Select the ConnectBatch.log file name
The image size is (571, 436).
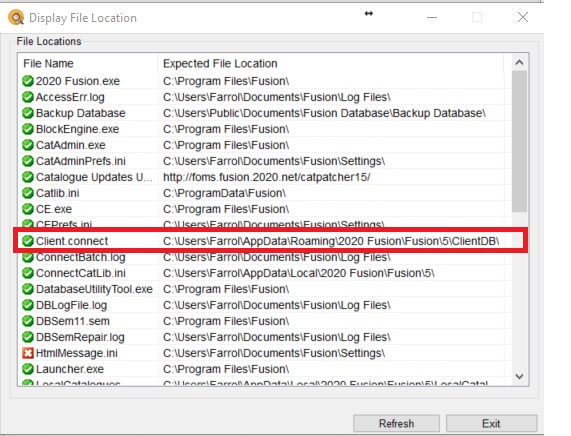click(80, 257)
